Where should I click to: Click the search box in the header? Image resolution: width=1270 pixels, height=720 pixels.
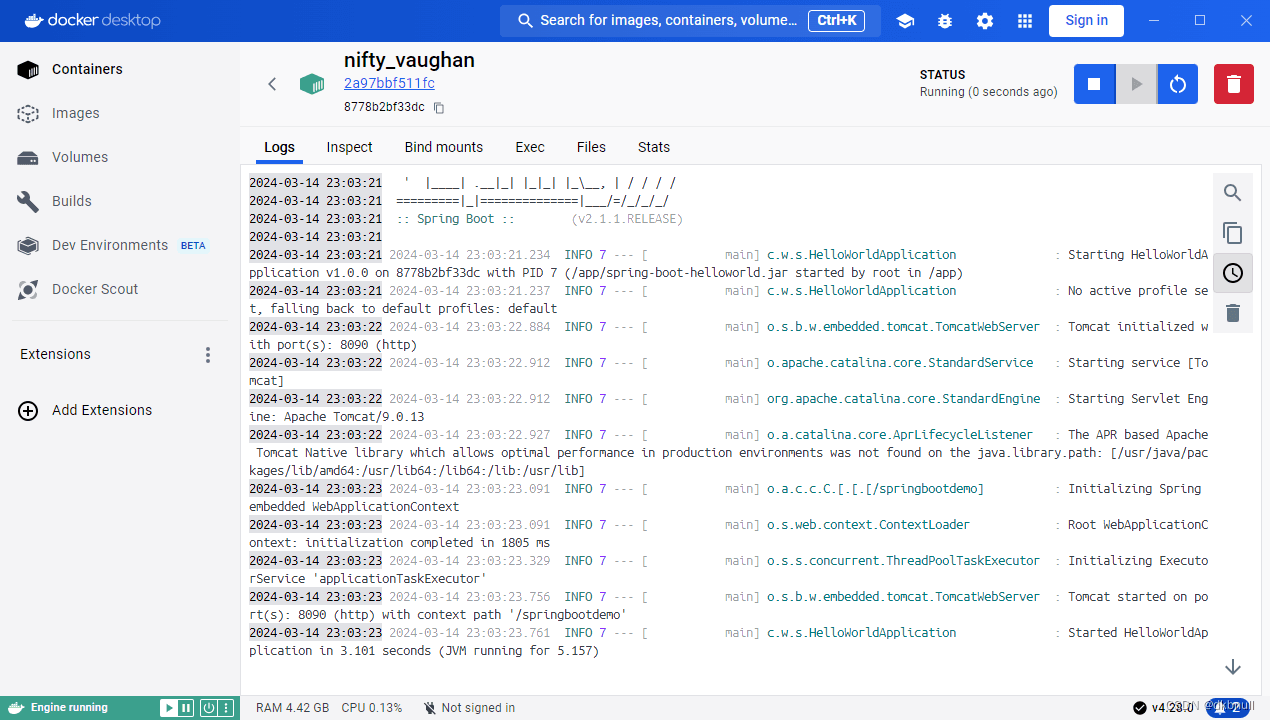pyautogui.click(x=690, y=20)
